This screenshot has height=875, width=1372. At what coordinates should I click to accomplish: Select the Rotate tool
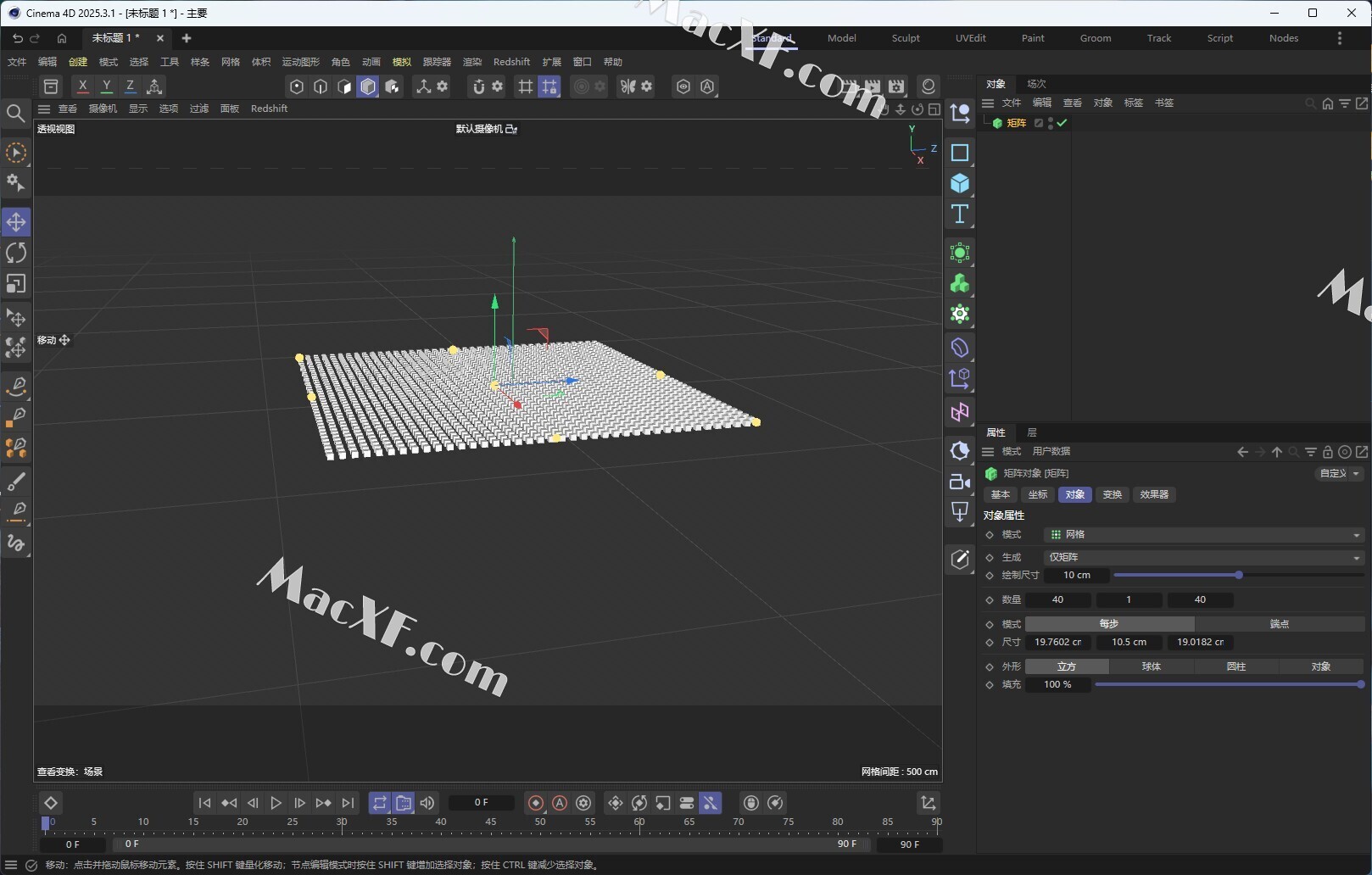(x=16, y=253)
